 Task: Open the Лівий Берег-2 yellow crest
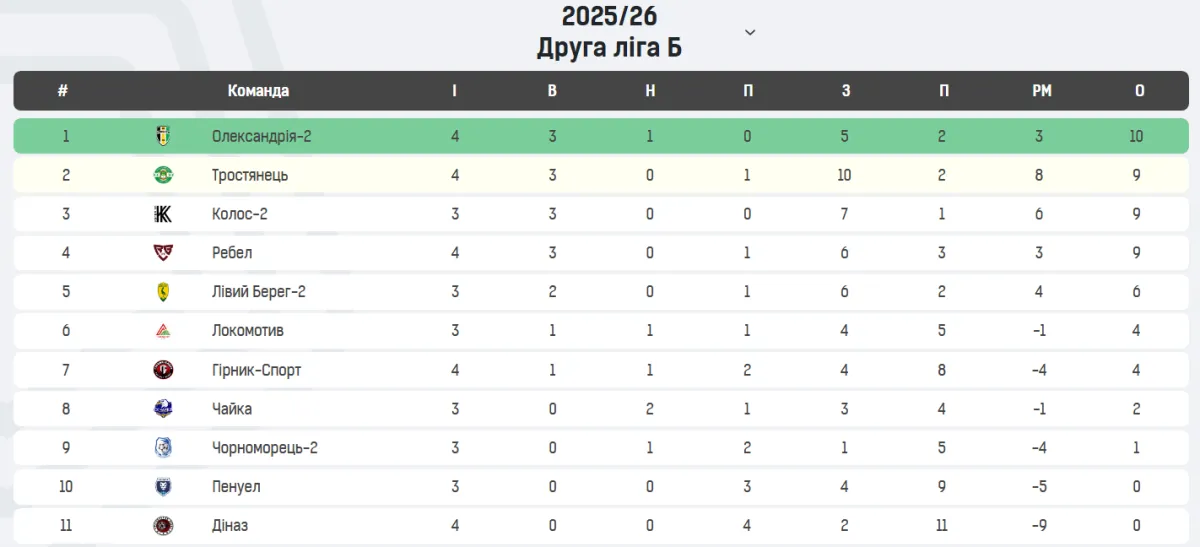163,292
